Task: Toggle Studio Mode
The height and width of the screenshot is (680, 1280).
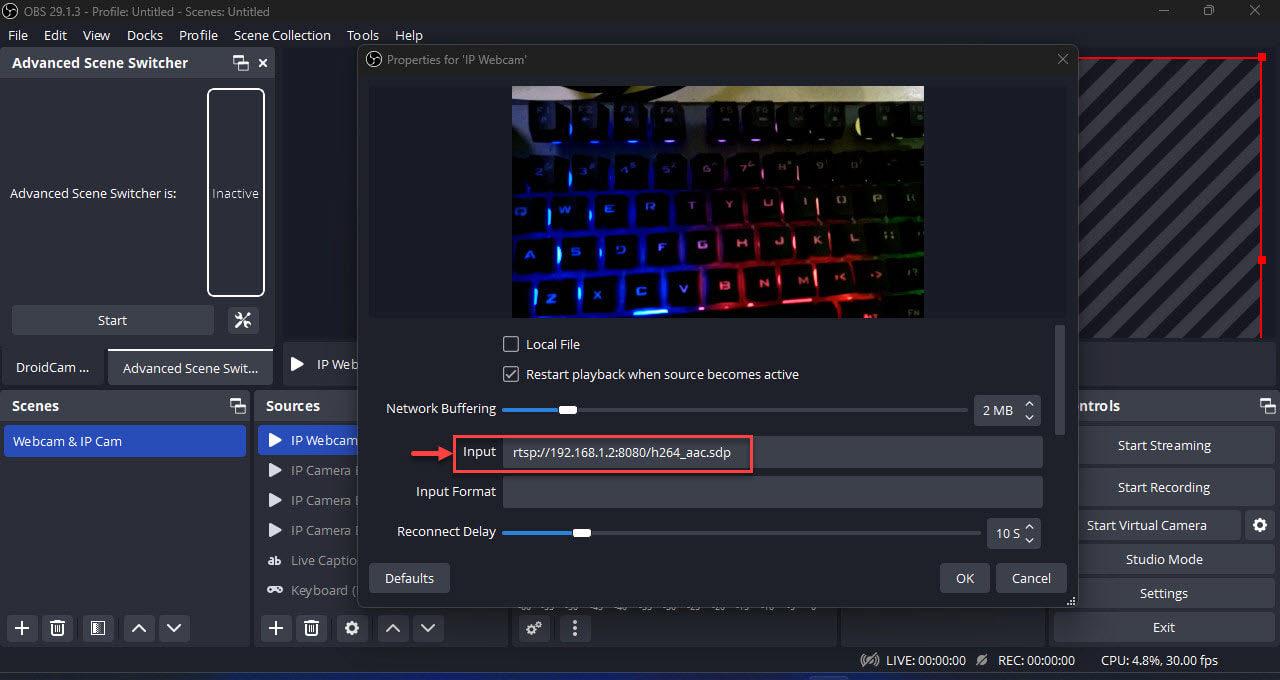Action: [x=1164, y=559]
